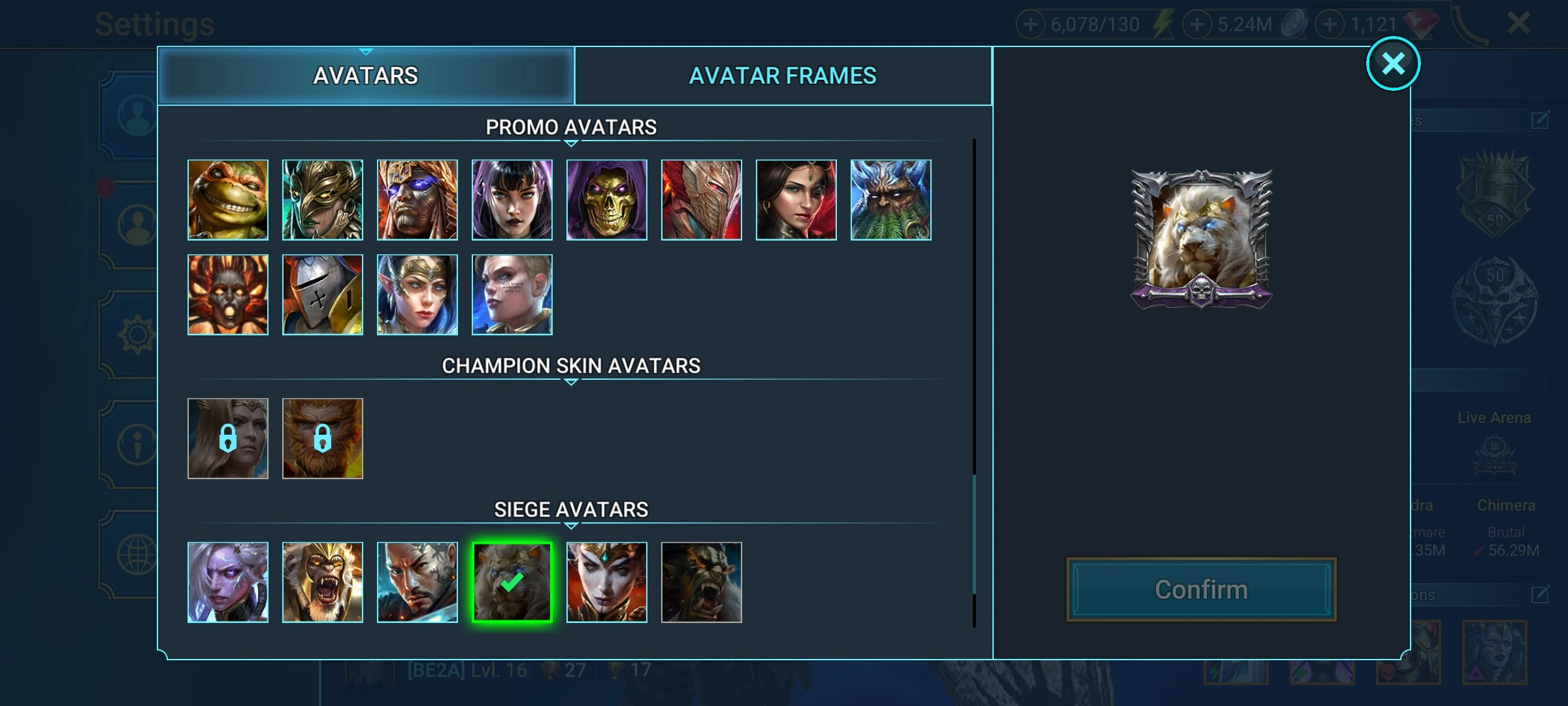
Task: Choose the golden skull hooded avatar
Action: (606, 200)
